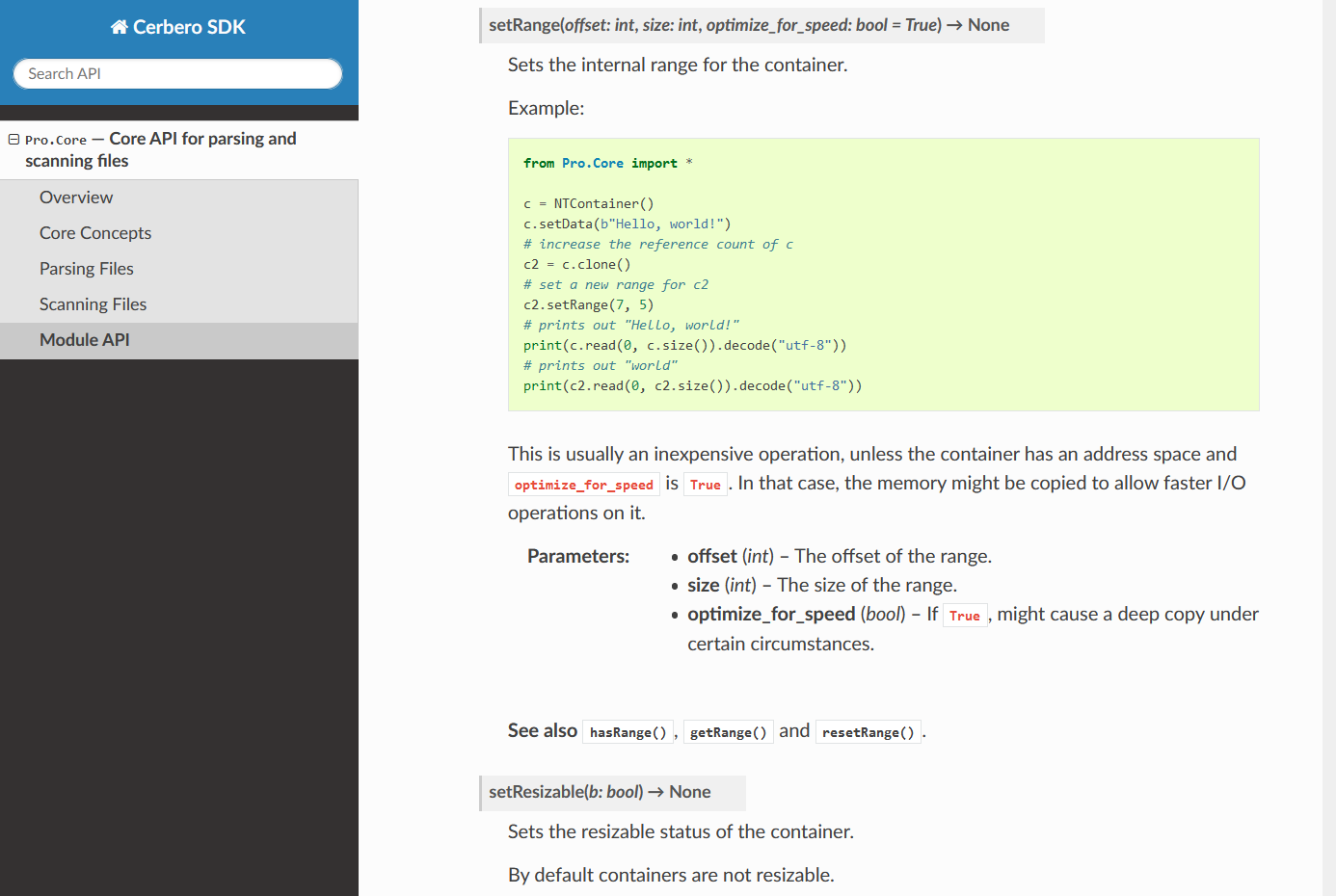Navigate to Parsing Files
This screenshot has width=1336, height=896.
click(87, 269)
